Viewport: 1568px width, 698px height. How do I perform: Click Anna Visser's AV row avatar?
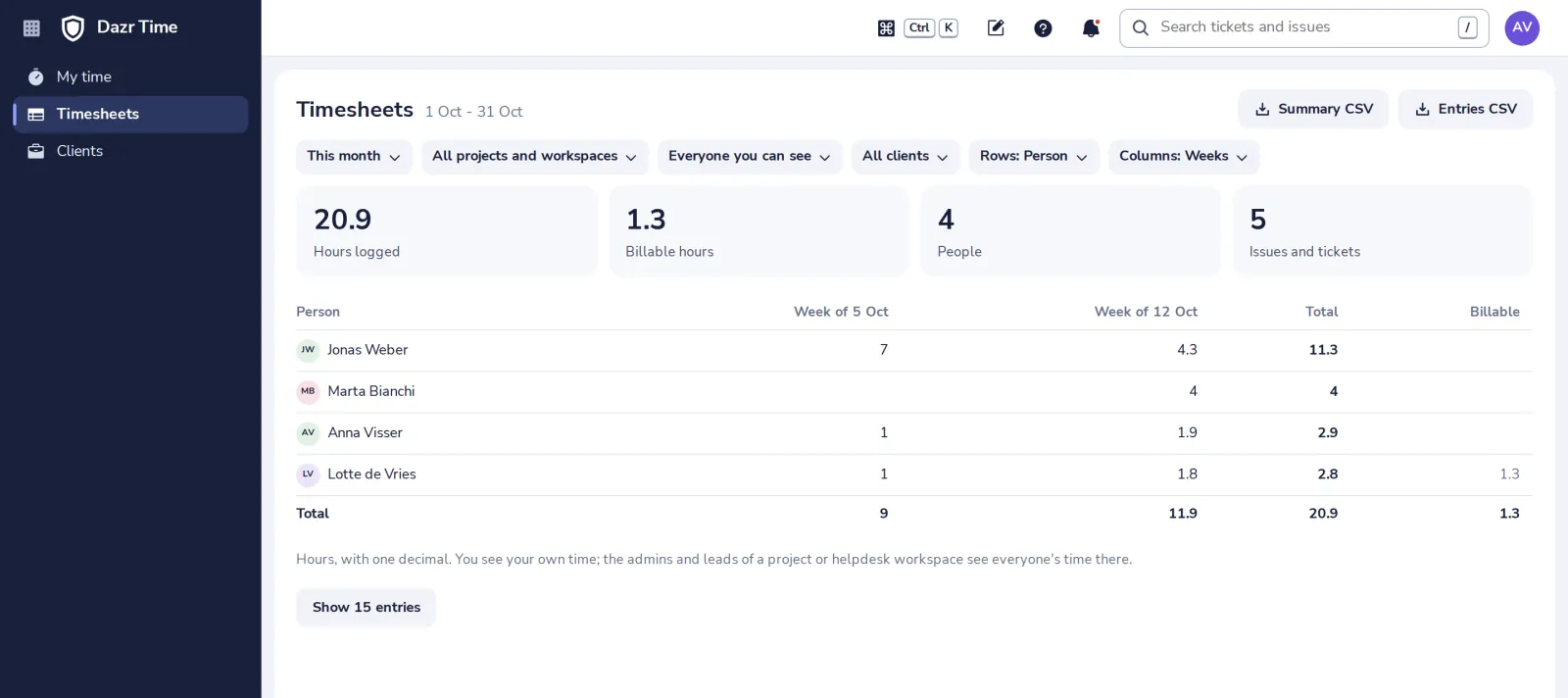pyautogui.click(x=308, y=432)
